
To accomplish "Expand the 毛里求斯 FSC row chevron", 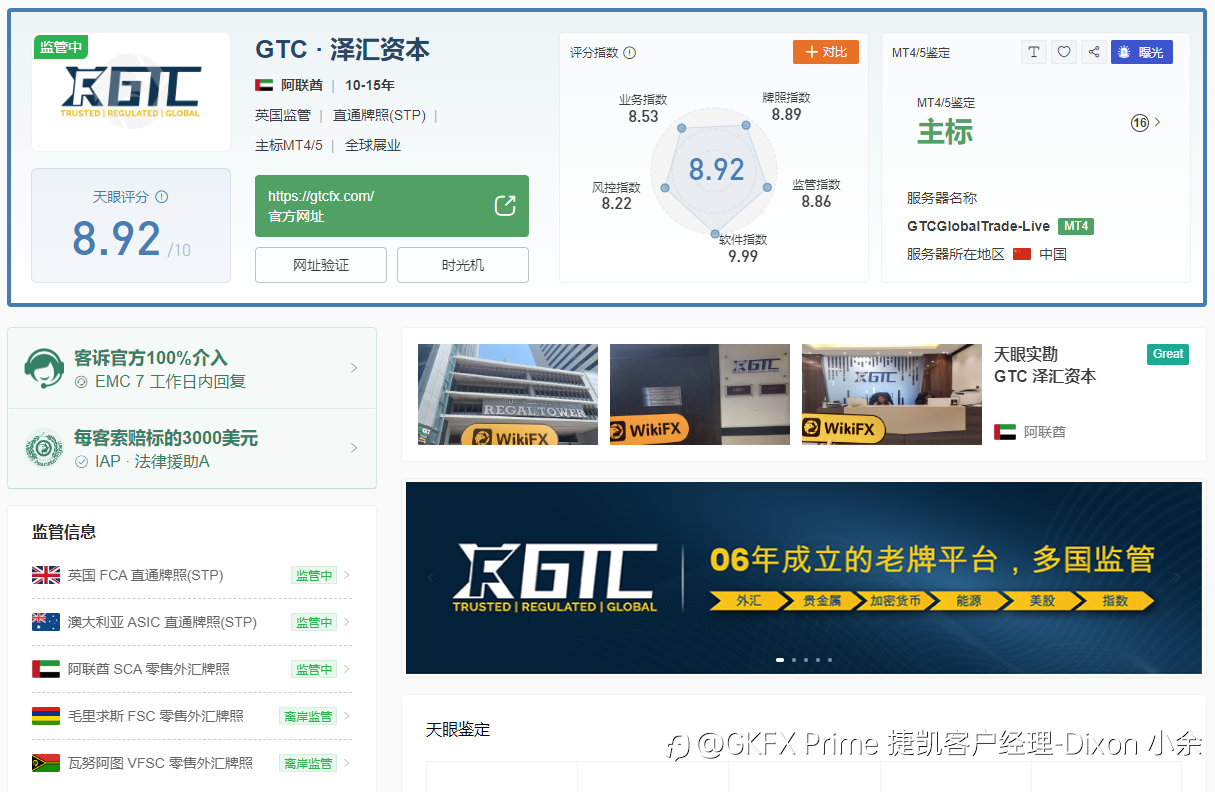I will 347,716.
